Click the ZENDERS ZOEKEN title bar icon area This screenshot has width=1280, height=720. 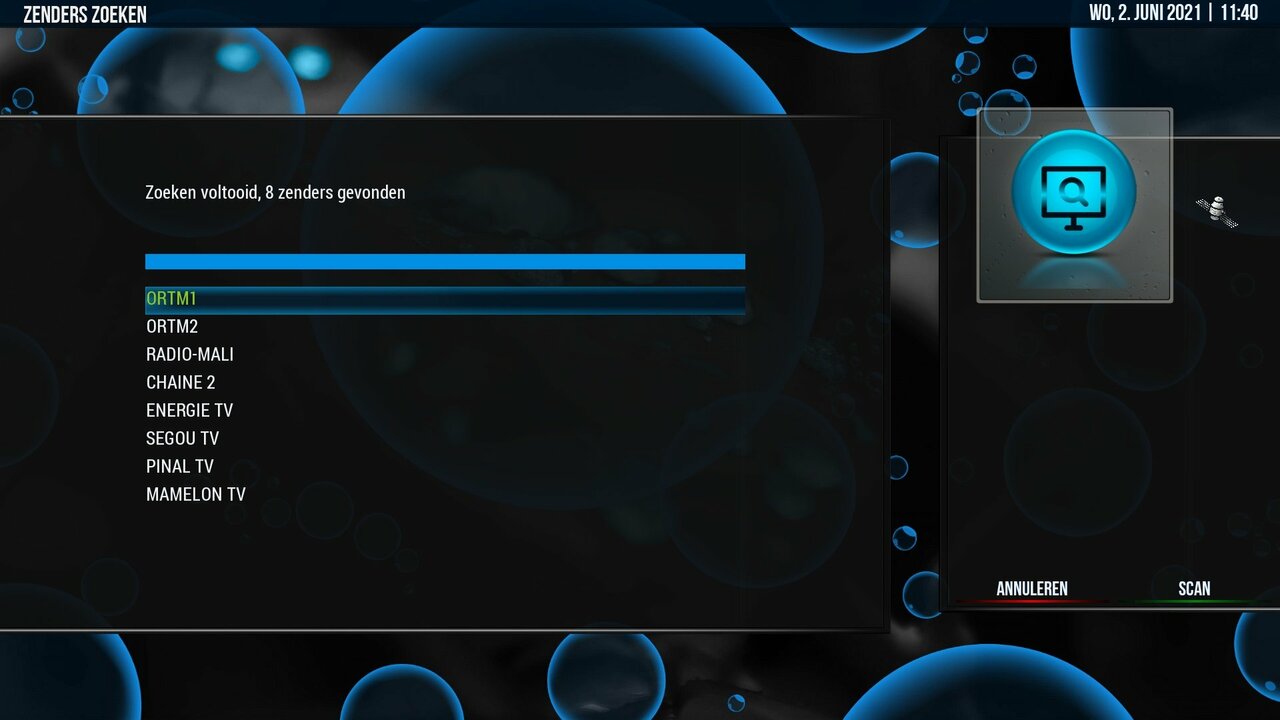85,14
